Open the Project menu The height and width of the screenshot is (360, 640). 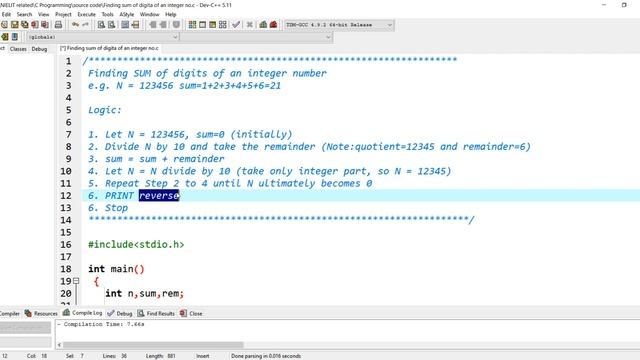tap(63, 14)
